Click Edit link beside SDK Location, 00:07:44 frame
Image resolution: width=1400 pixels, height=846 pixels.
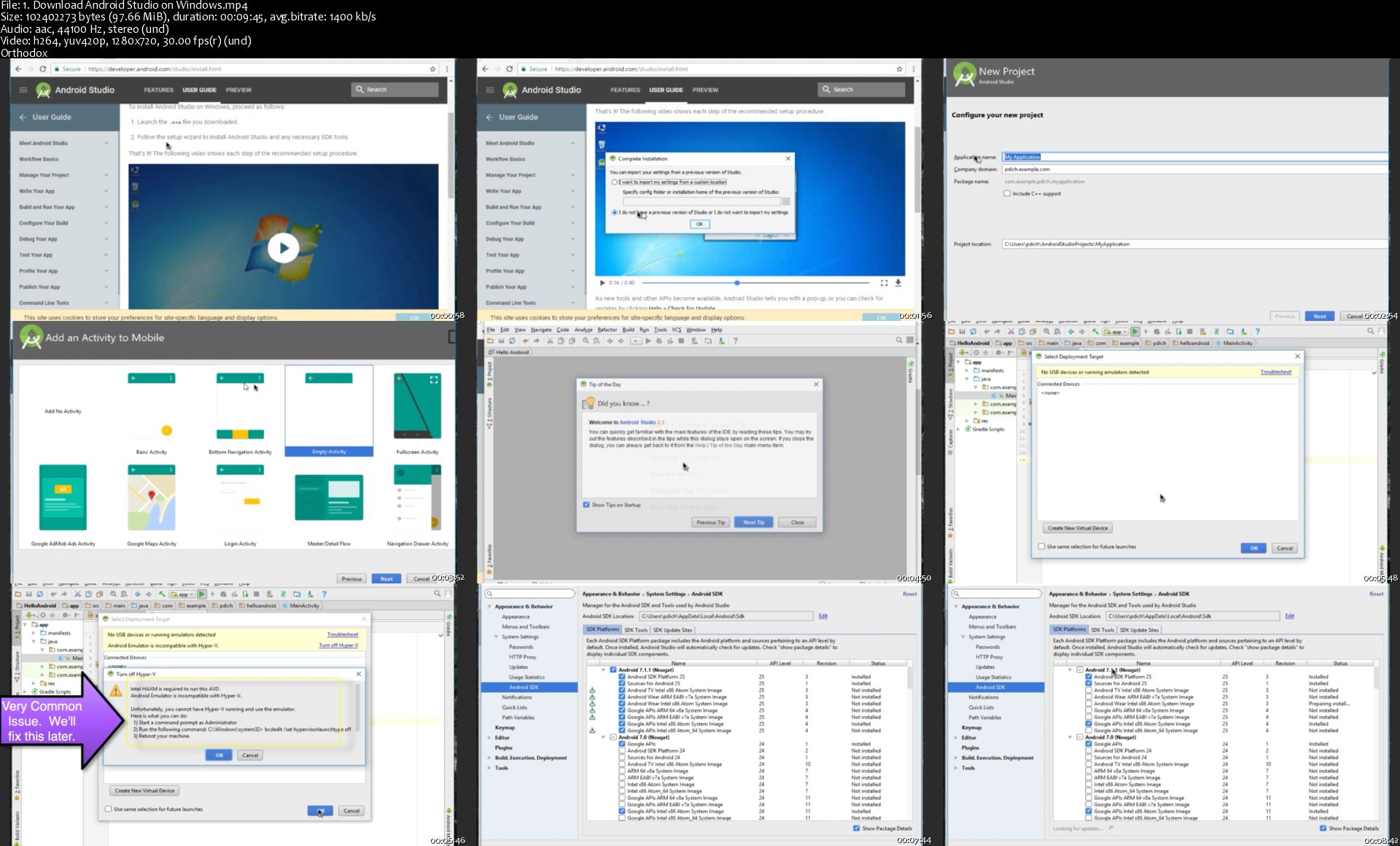point(822,616)
